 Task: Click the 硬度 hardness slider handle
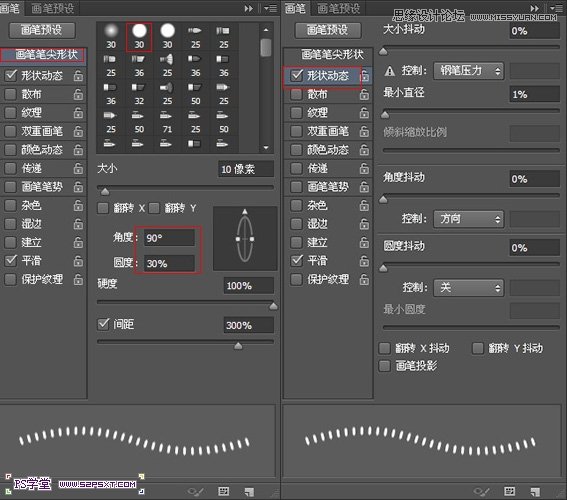(x=273, y=306)
